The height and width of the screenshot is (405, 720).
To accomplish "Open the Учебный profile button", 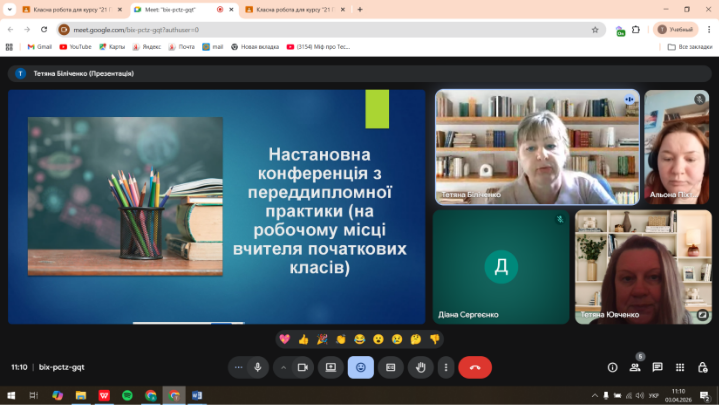I will click(675, 29).
